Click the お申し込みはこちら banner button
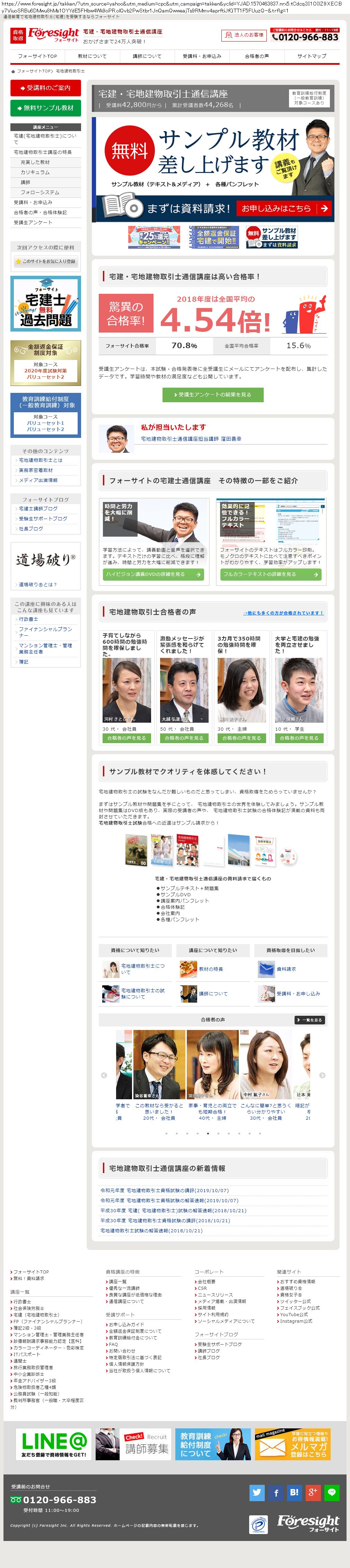The height and width of the screenshot is (1568, 350). tap(284, 208)
